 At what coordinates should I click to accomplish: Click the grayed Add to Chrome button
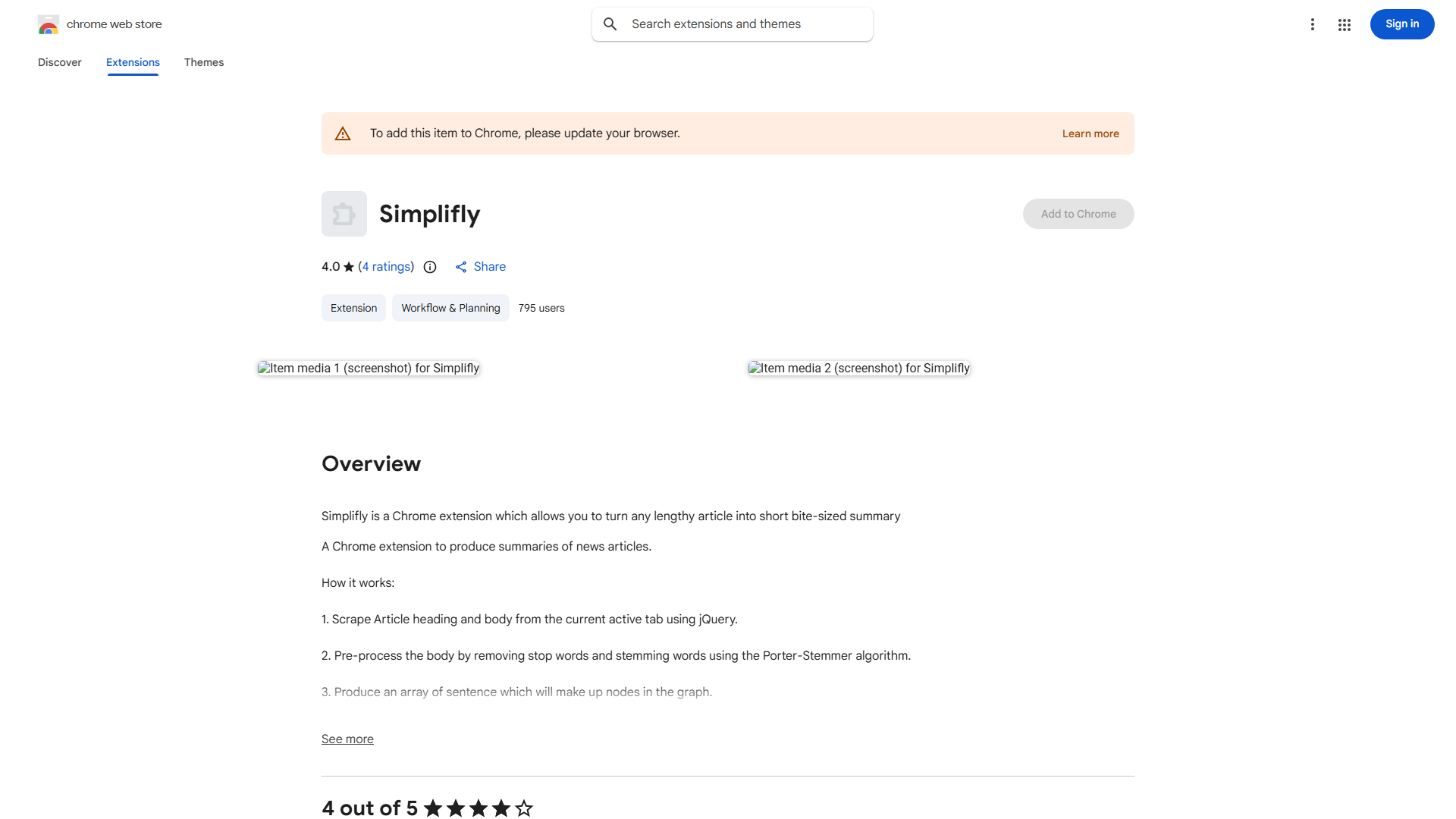pyautogui.click(x=1078, y=213)
